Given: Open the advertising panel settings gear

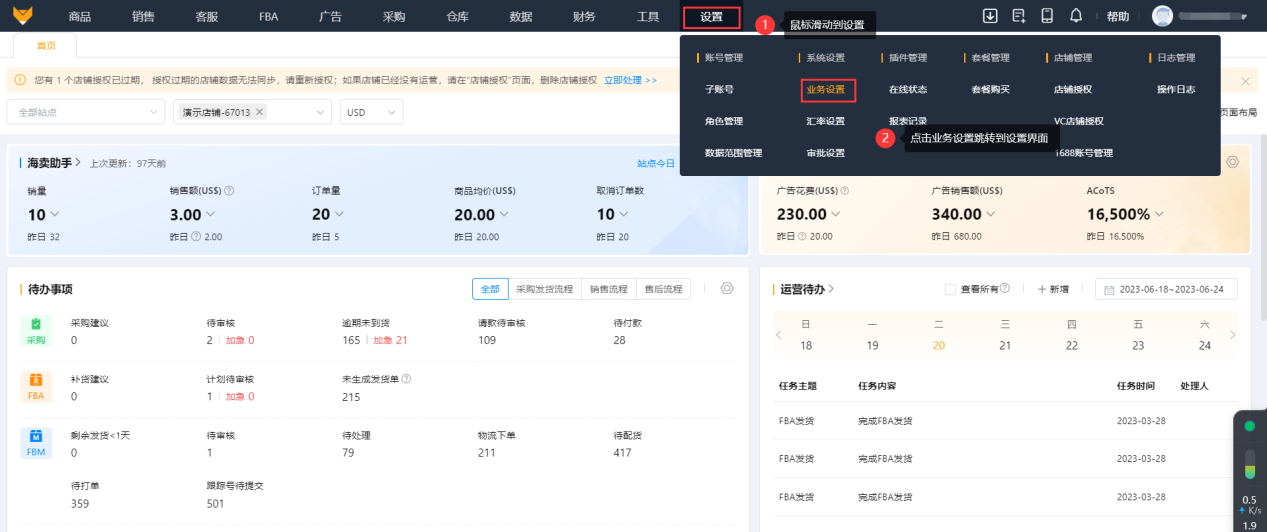Looking at the screenshot, I should point(1233,162).
